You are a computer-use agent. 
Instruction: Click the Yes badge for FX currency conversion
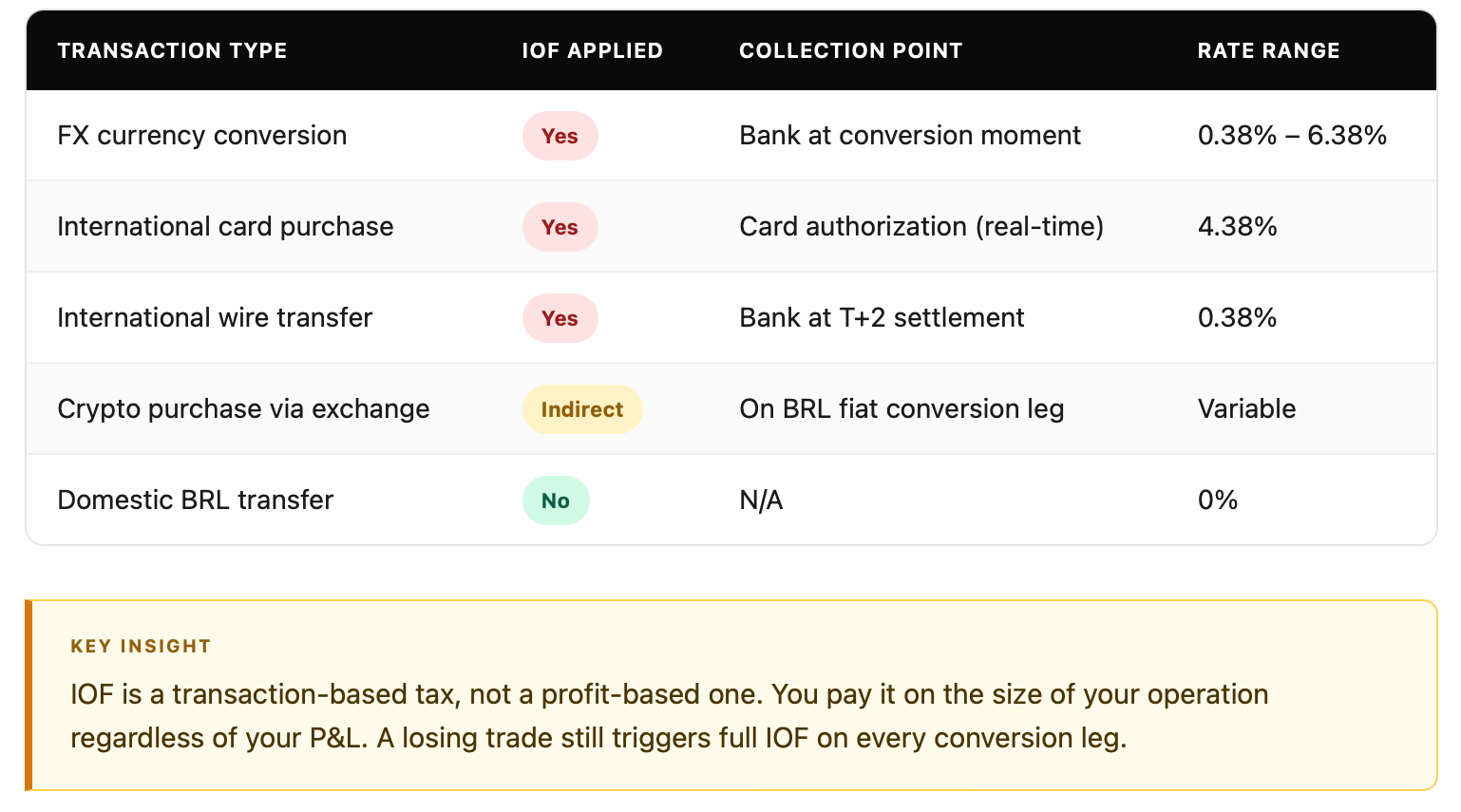560,136
